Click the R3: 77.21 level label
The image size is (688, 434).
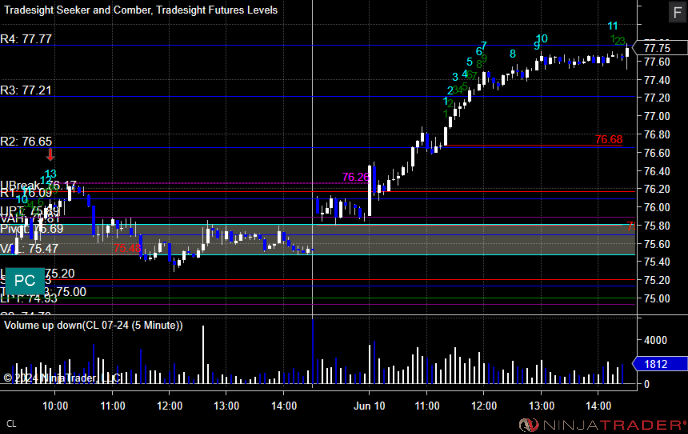[x=26, y=90]
